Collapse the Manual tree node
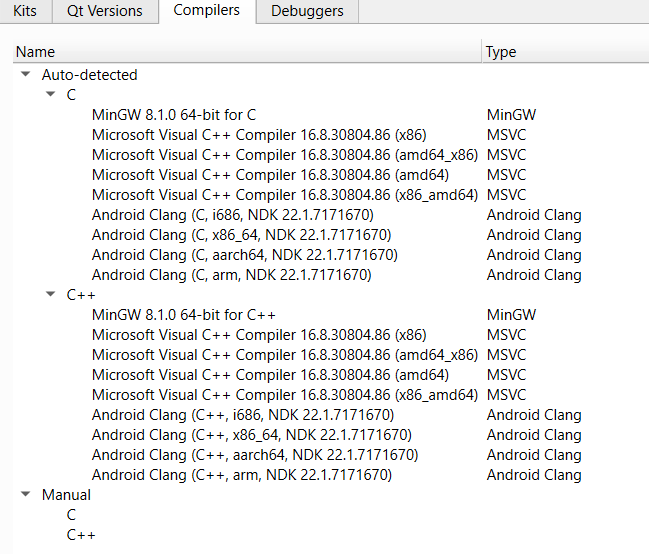This screenshot has width=649, height=554. click(25, 495)
